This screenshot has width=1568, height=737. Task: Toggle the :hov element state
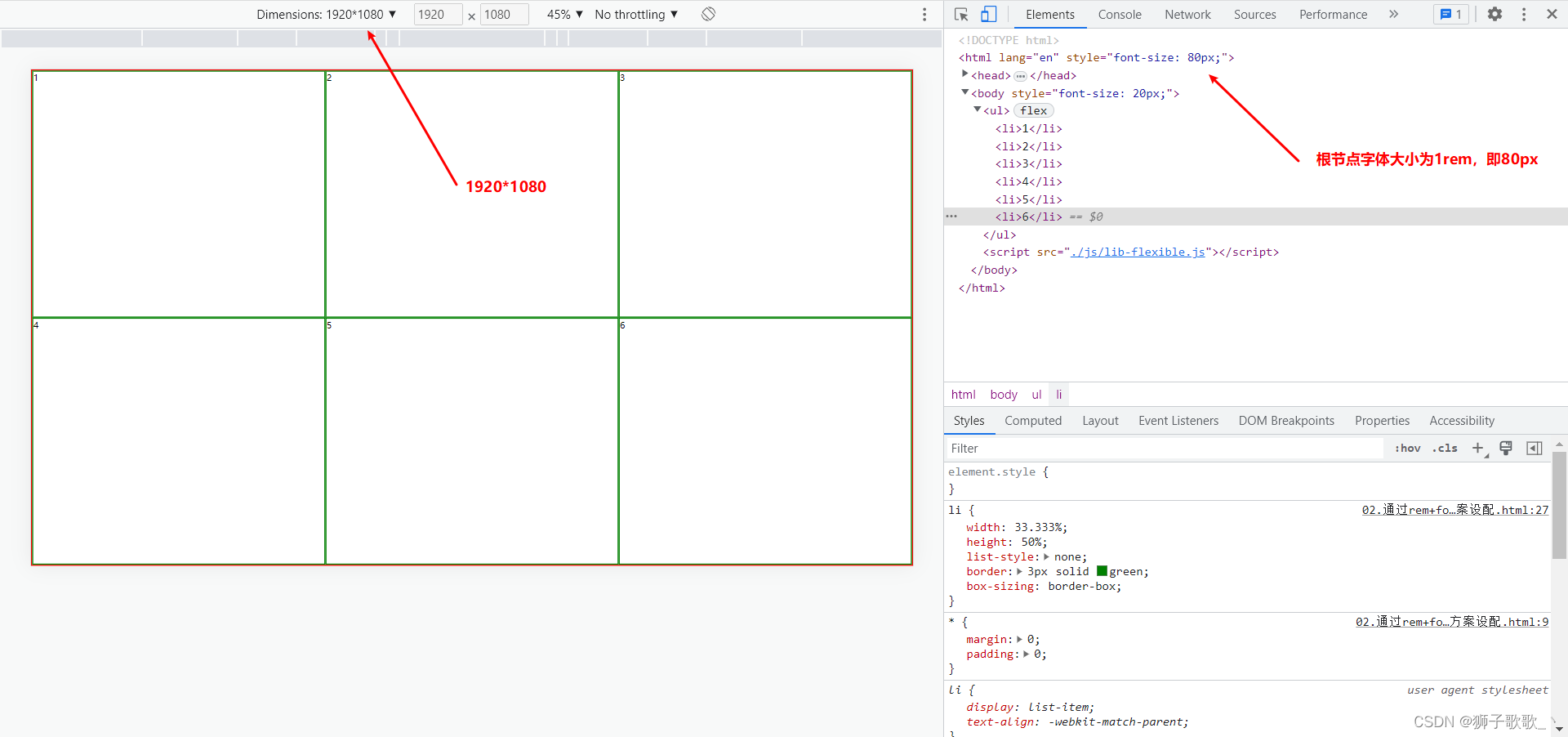click(1407, 448)
